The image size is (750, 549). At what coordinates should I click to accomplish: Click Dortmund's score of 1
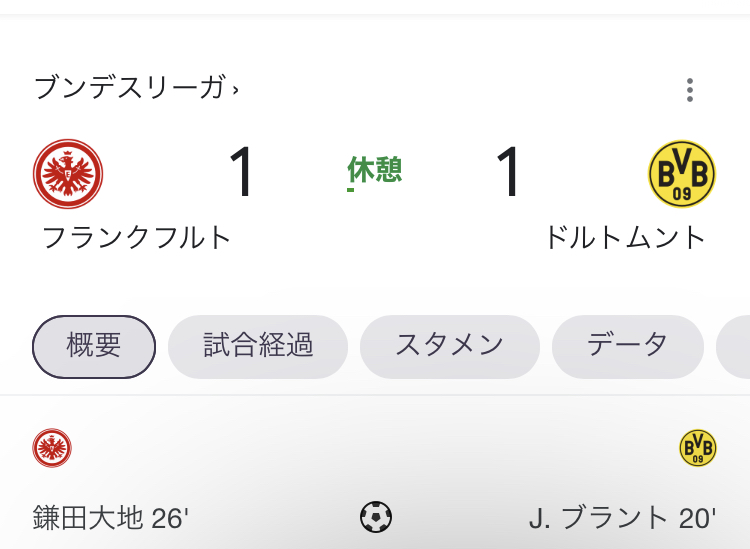[507, 172]
